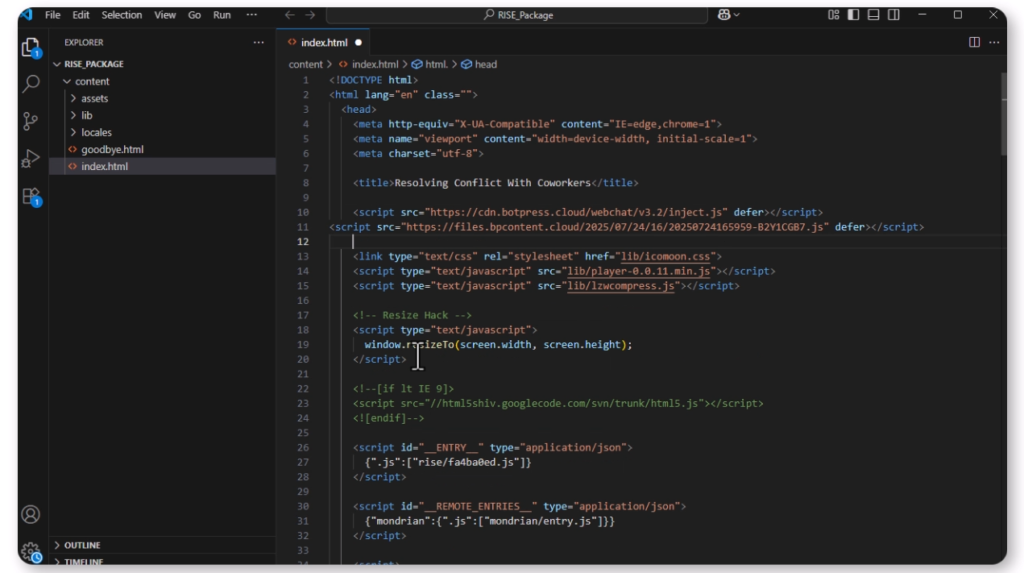Open the Accounts icon in activity bar

(x=31, y=515)
